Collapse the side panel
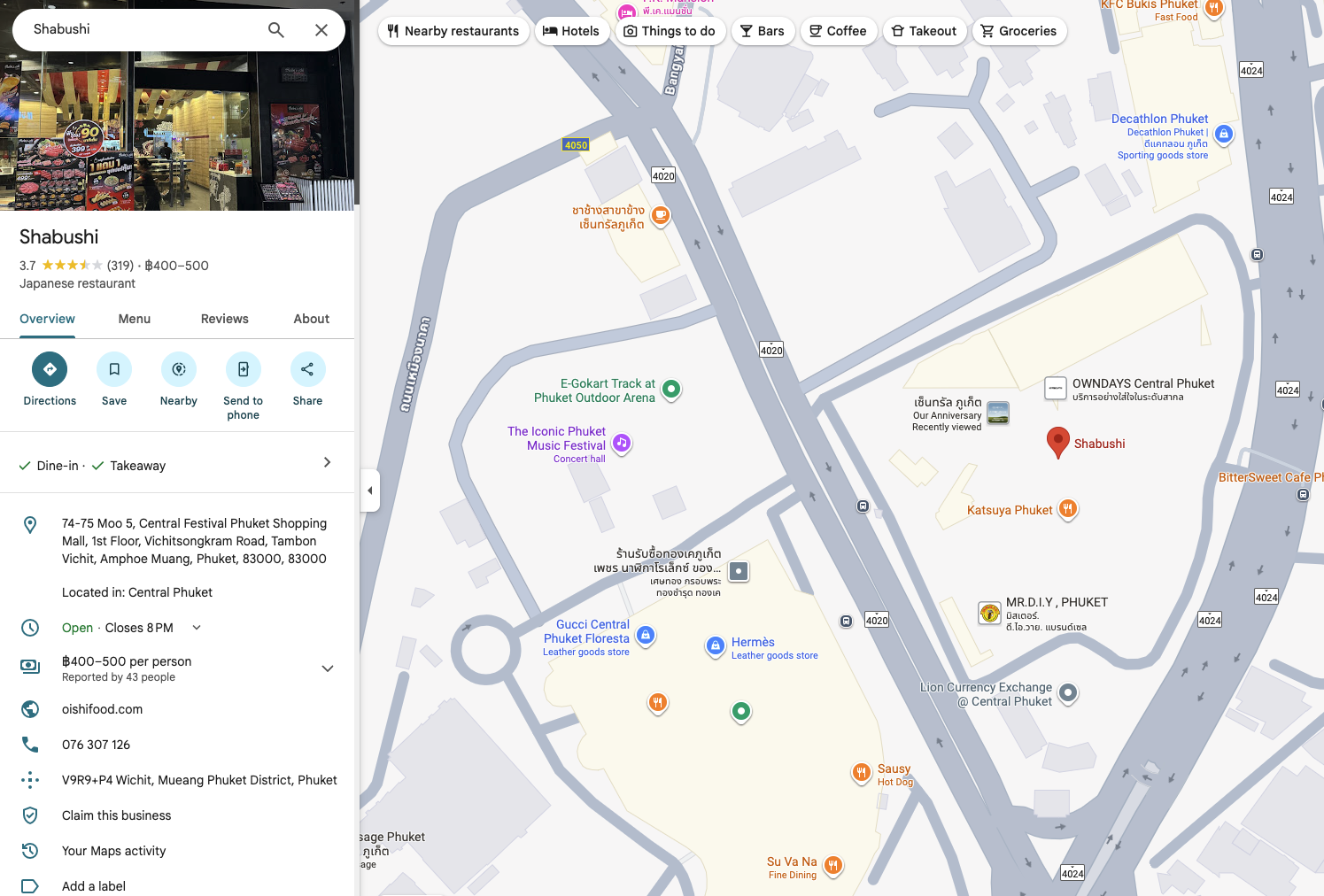 point(370,490)
